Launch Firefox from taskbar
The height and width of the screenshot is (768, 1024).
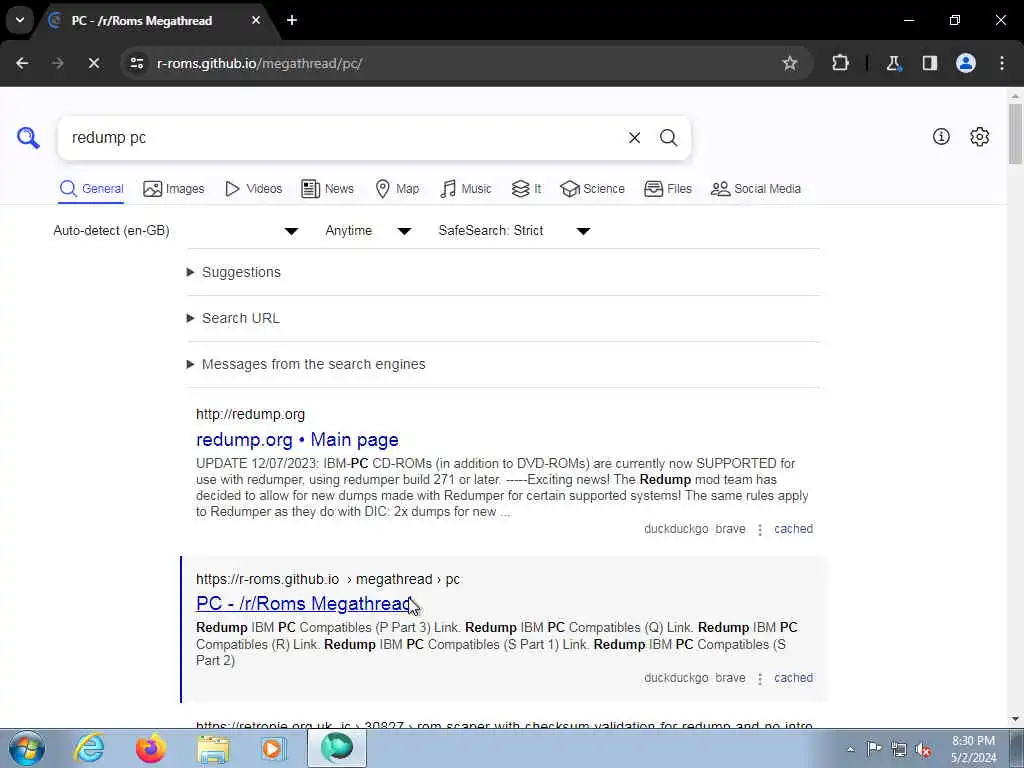(151, 748)
